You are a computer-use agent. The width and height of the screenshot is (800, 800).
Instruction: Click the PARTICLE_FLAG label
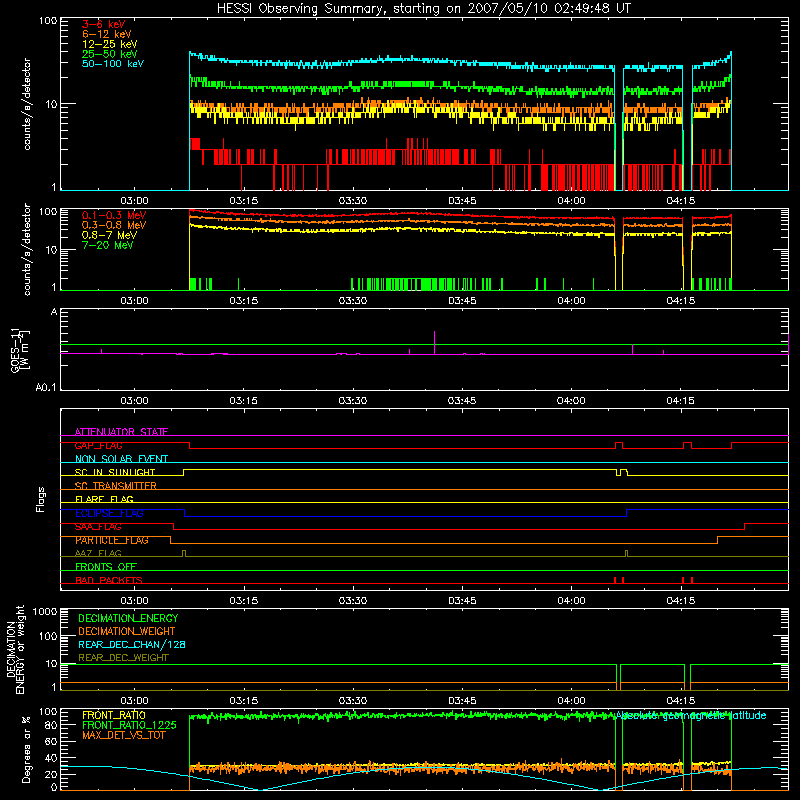[112, 540]
